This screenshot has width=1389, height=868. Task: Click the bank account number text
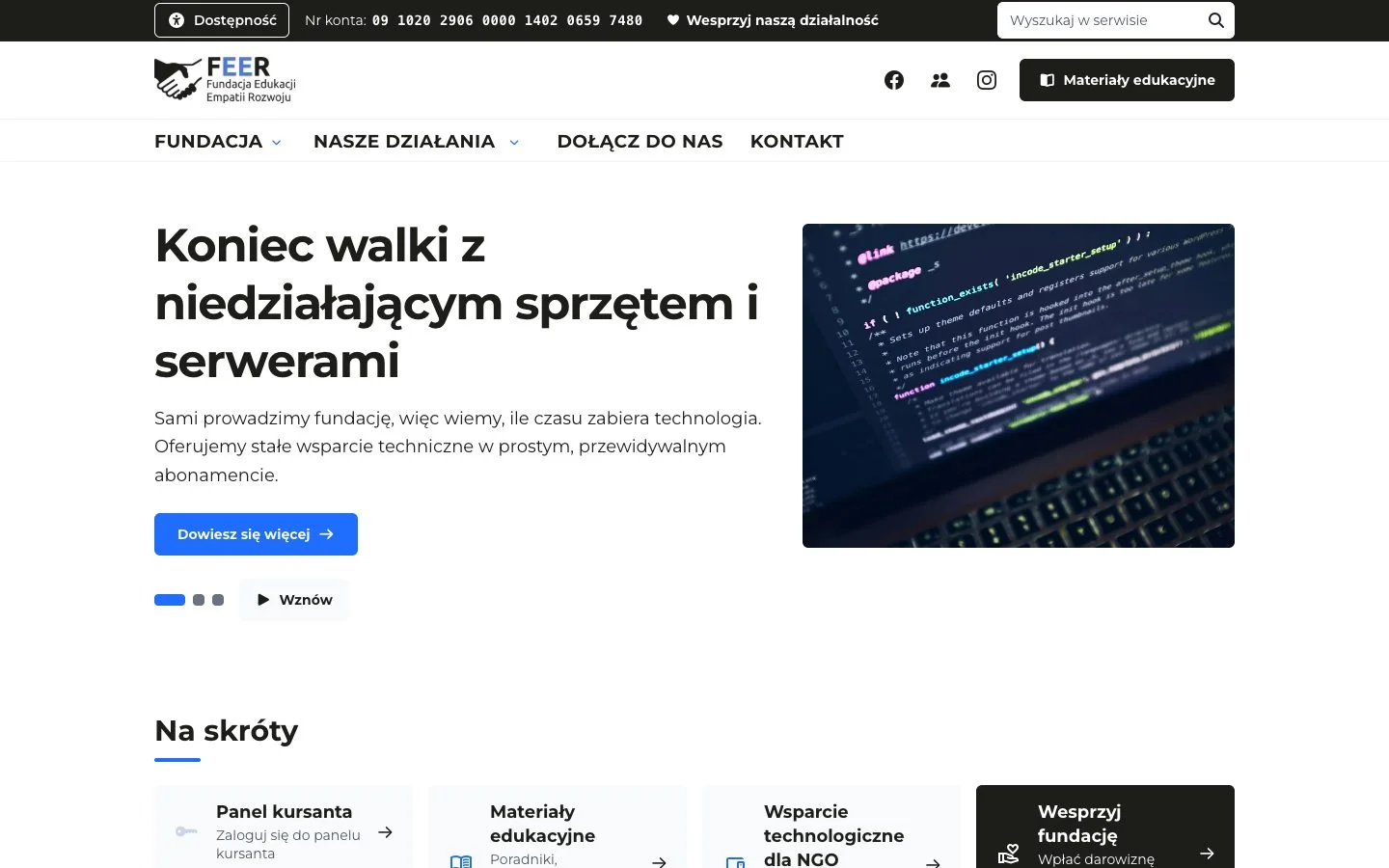[x=507, y=20]
